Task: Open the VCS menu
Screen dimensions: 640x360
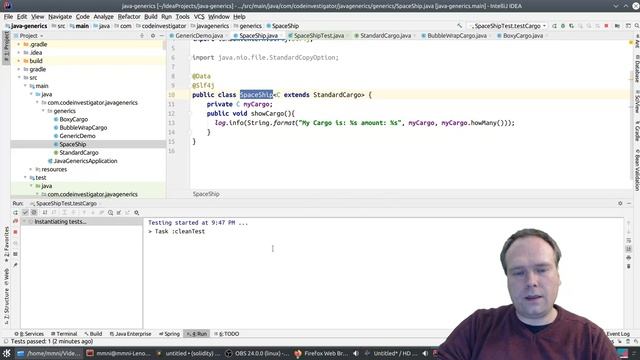Action: pos(199,17)
